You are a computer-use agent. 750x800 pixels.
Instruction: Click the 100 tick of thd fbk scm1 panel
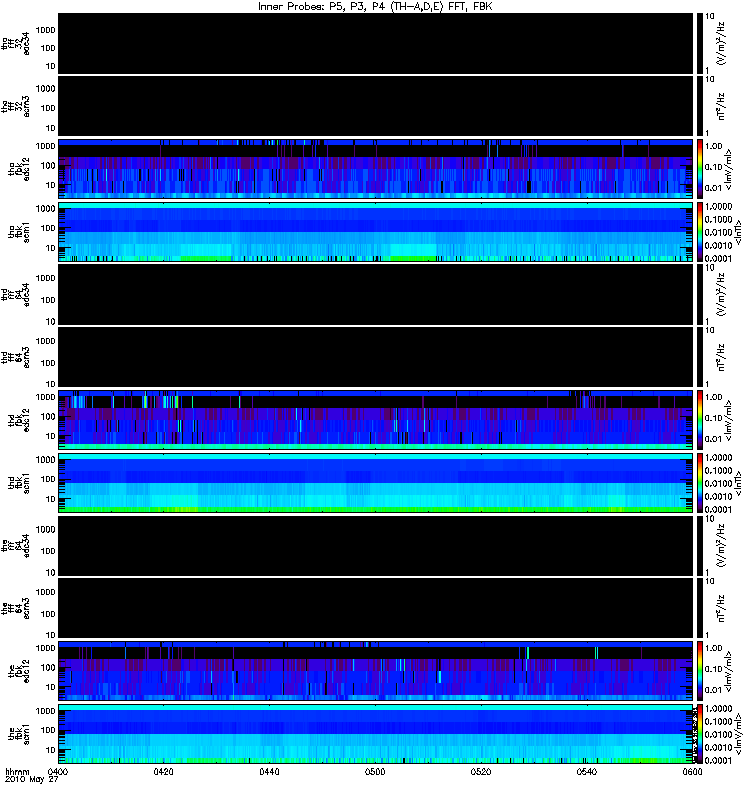[x=48, y=479]
